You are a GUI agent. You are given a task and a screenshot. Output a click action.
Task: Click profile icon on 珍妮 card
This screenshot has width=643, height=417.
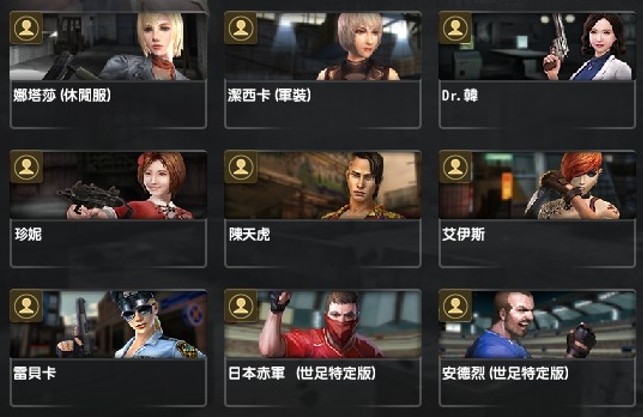coord(26,167)
